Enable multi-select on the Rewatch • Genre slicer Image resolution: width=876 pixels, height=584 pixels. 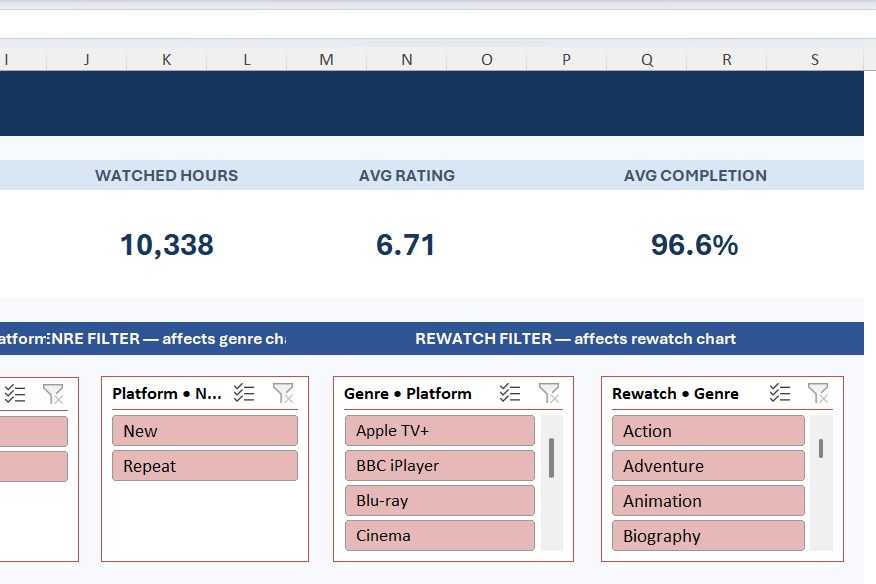tap(780, 393)
